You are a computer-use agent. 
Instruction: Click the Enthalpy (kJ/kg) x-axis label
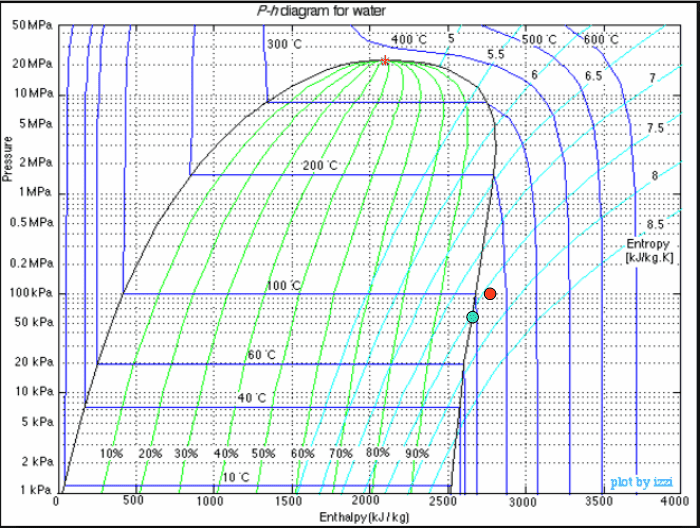click(364, 518)
